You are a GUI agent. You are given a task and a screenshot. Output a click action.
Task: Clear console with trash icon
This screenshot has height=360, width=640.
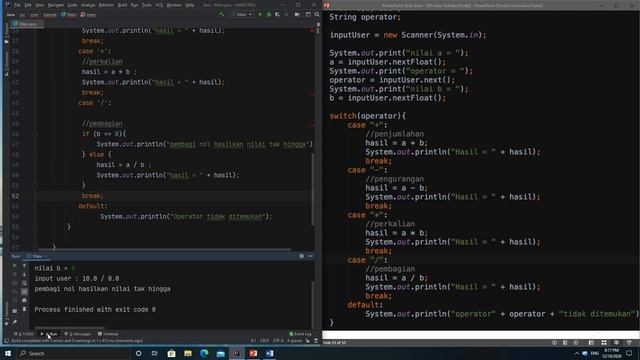point(24,309)
